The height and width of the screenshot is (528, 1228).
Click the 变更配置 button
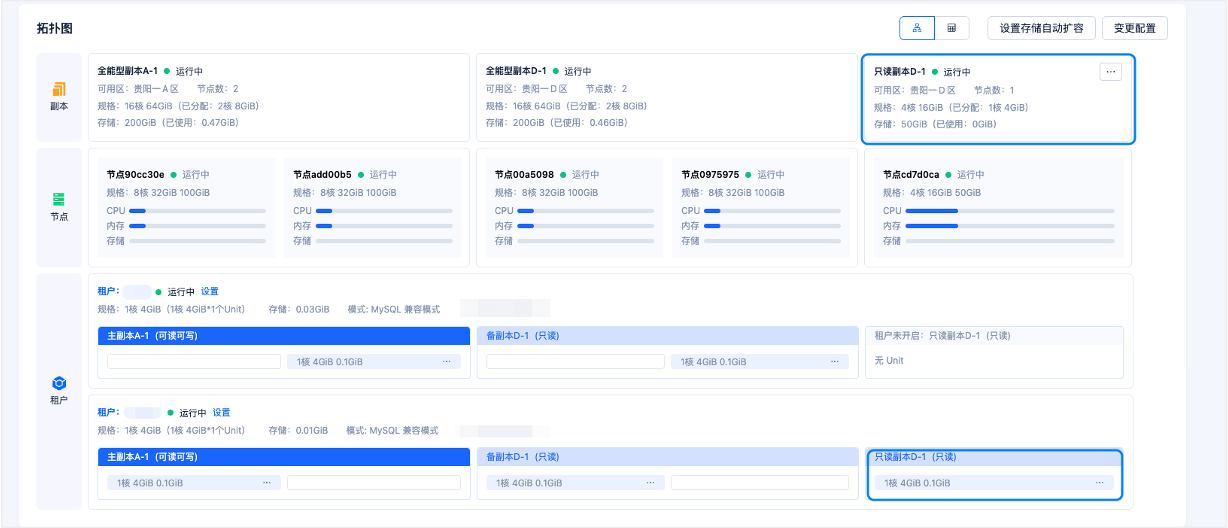pyautogui.click(x=1135, y=28)
